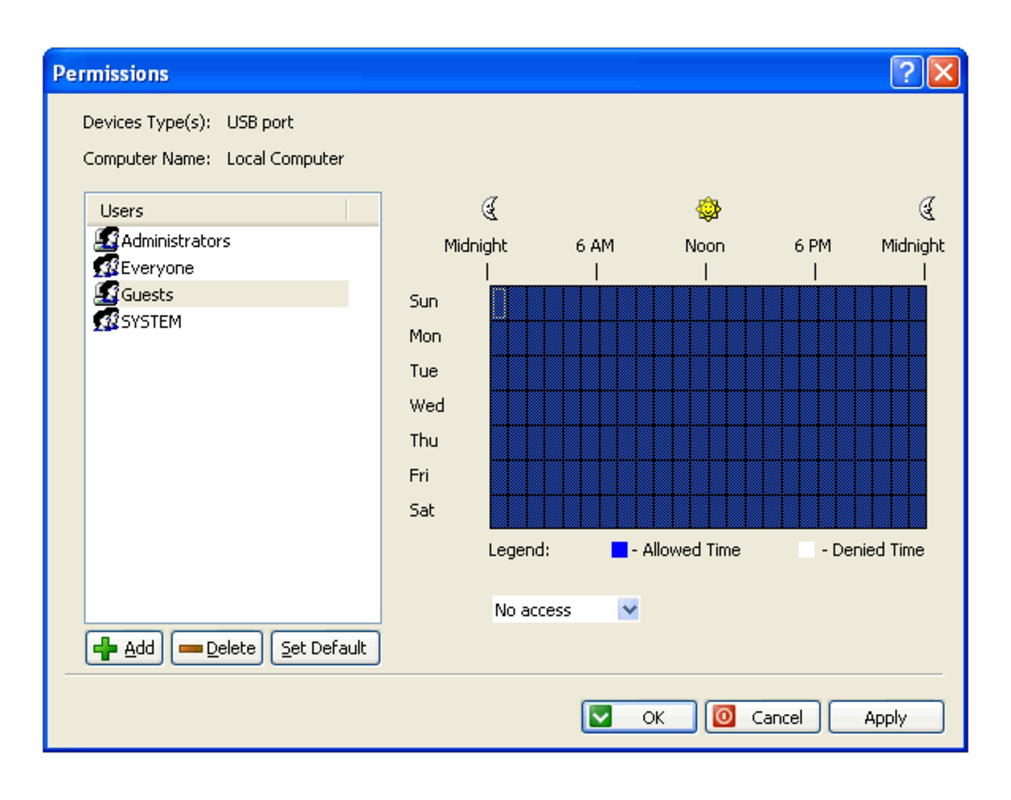This screenshot has width=1011, height=800.
Task: Click the Apply button
Action: click(886, 717)
